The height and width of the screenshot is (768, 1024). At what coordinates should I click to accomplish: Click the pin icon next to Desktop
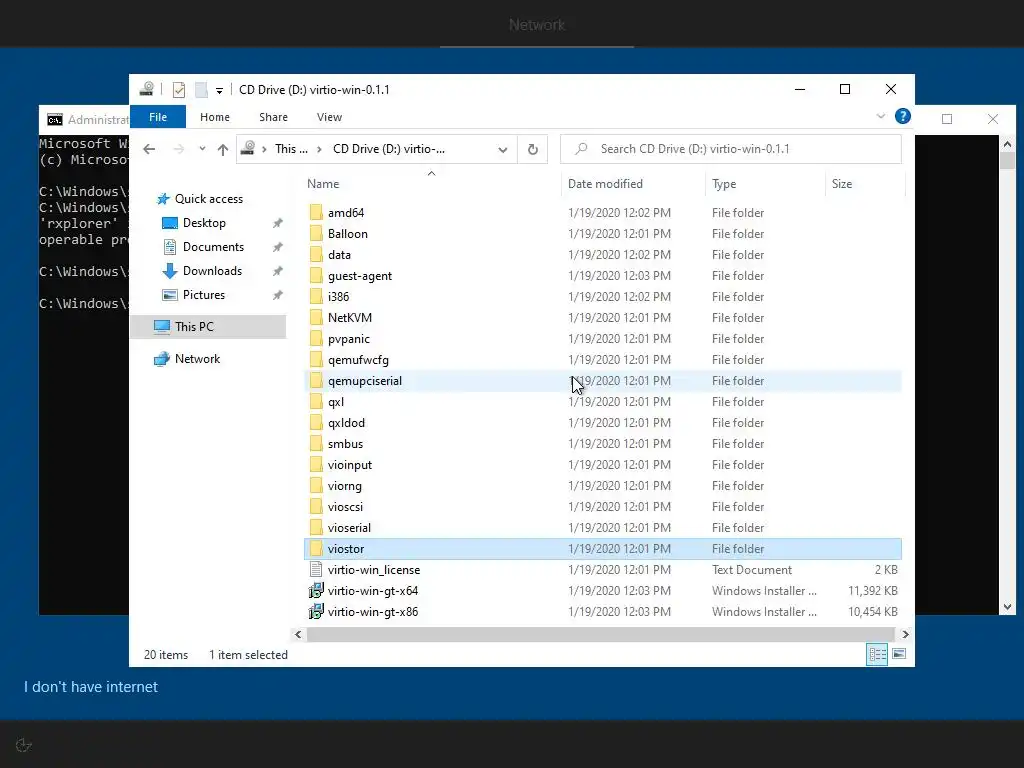[278, 223]
